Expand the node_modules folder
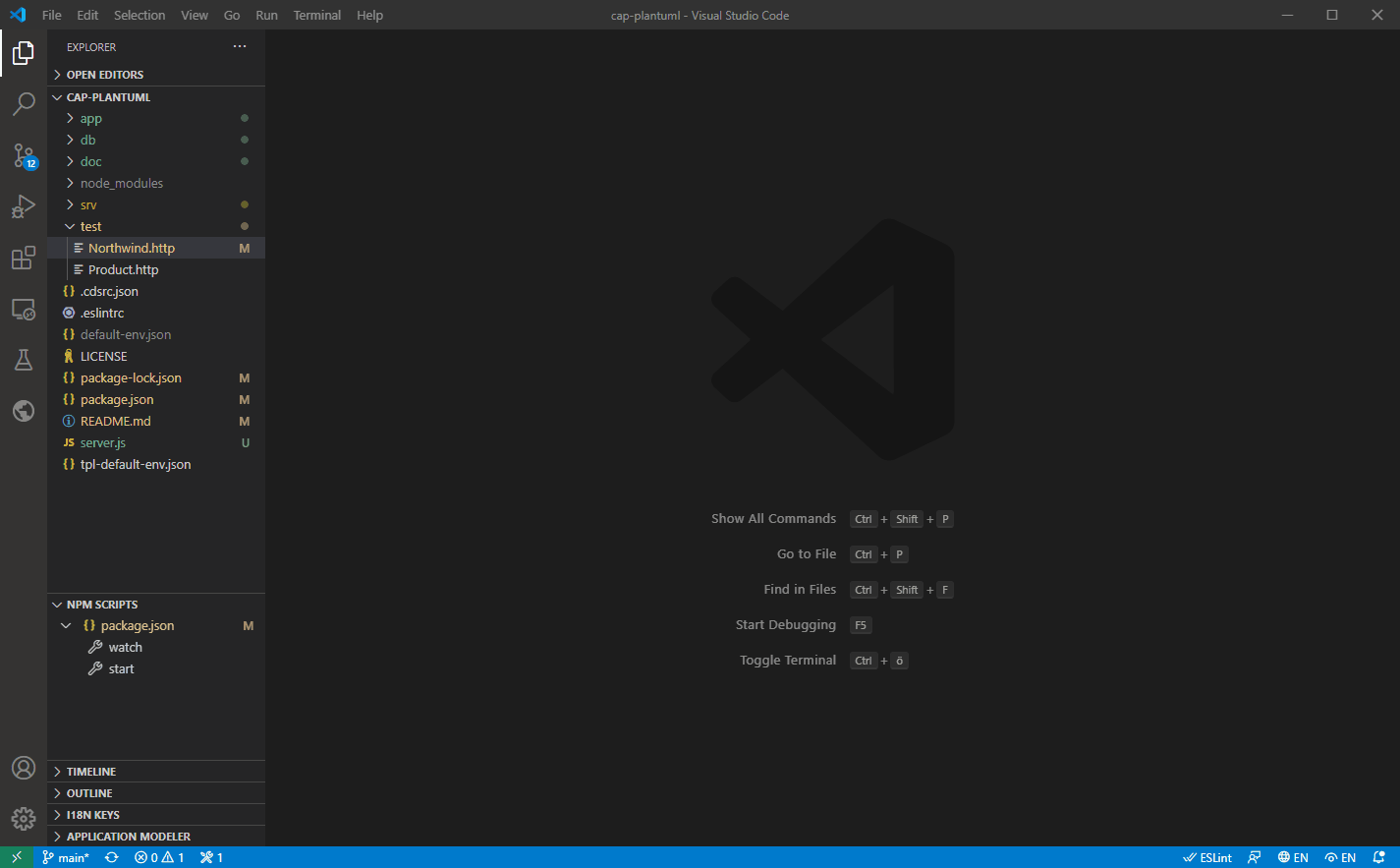The width and height of the screenshot is (1400, 868). click(x=156, y=183)
